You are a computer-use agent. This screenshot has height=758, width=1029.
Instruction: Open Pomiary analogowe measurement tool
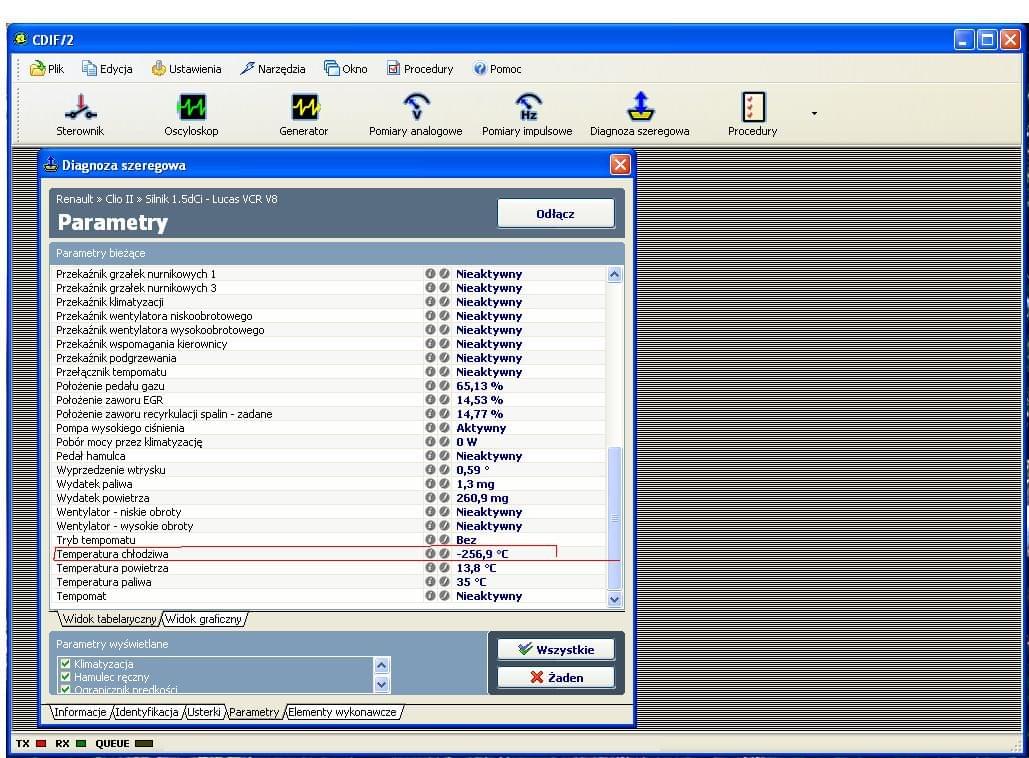click(x=415, y=114)
